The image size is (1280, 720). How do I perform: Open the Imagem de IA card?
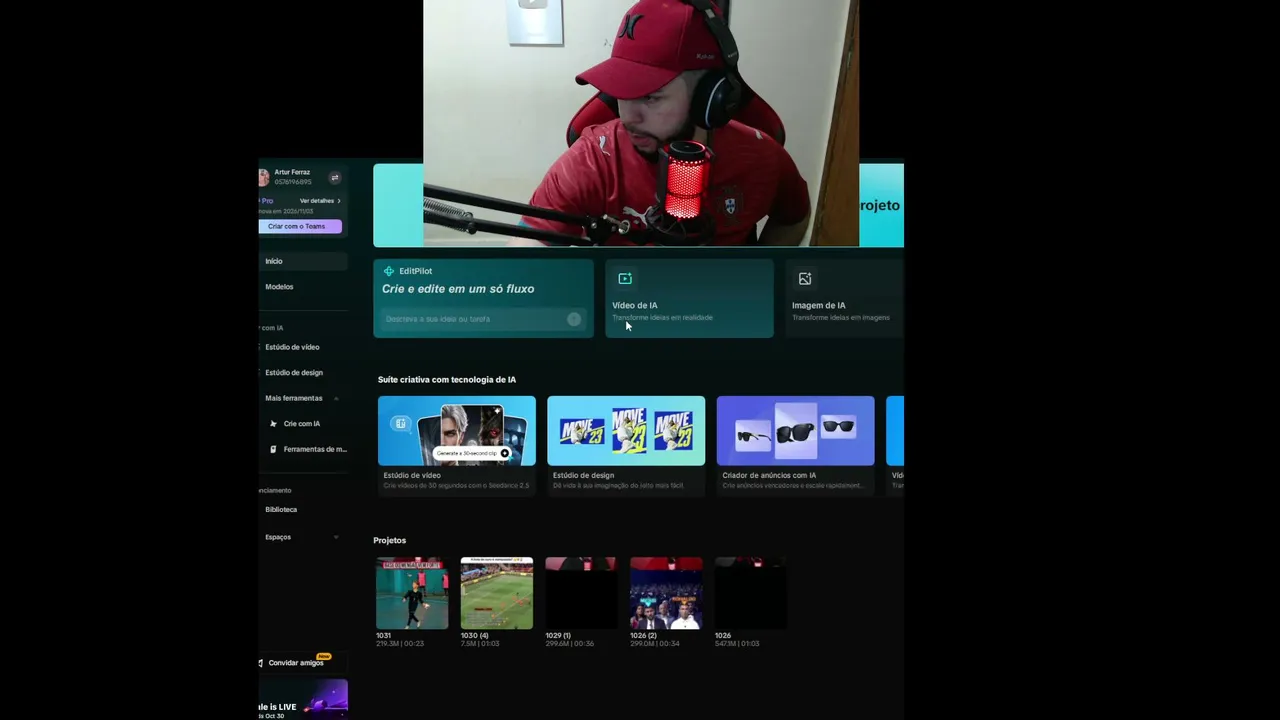[x=844, y=298]
